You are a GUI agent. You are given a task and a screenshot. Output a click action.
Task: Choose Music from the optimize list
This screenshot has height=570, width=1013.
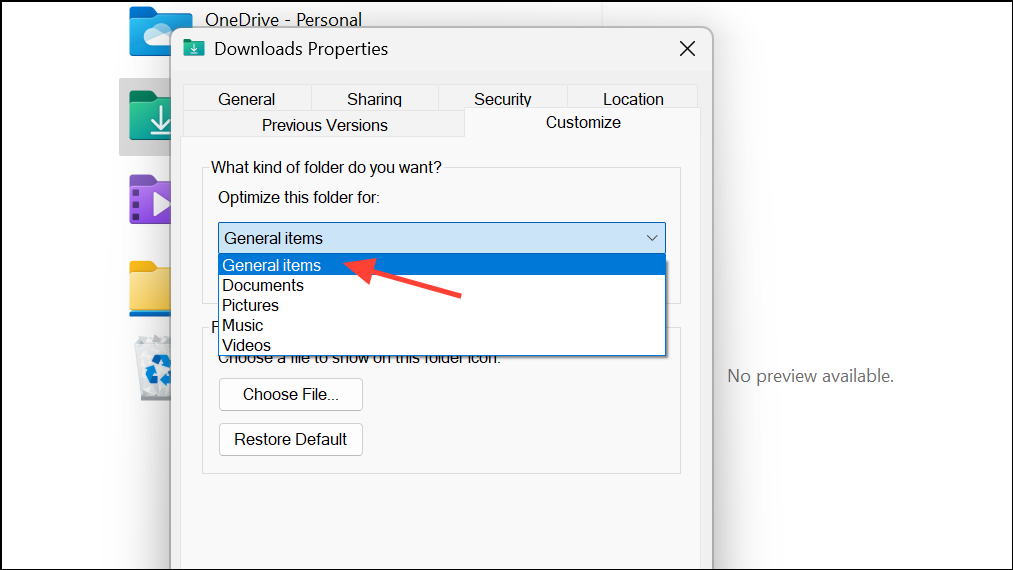[243, 325]
